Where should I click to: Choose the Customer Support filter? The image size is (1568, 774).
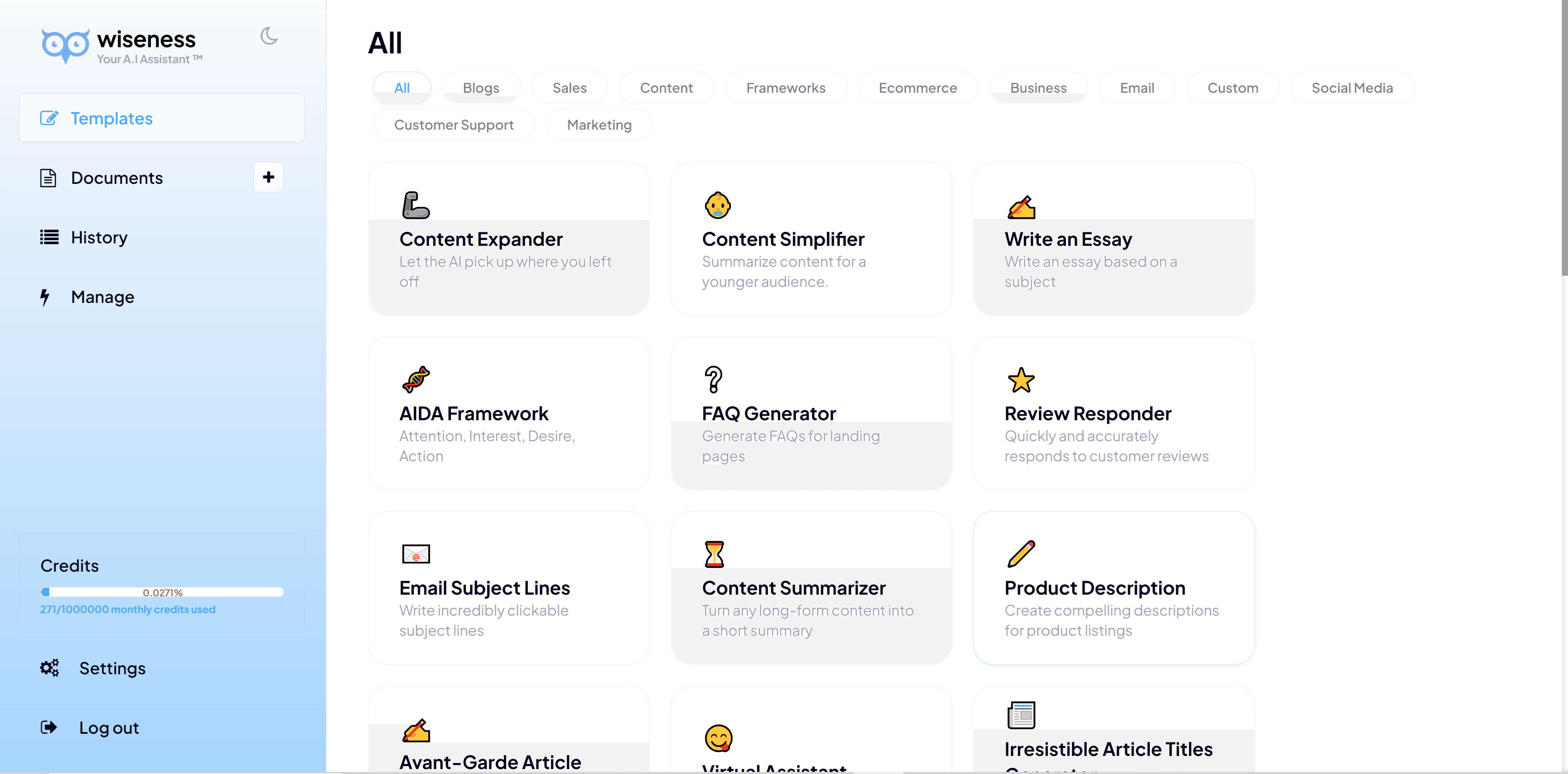tap(453, 125)
